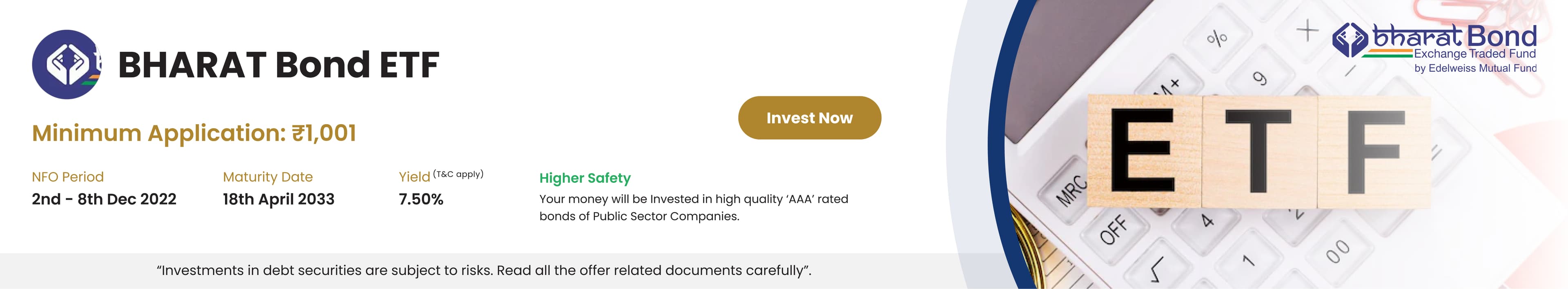Click the Maturity Date label

click(x=268, y=177)
